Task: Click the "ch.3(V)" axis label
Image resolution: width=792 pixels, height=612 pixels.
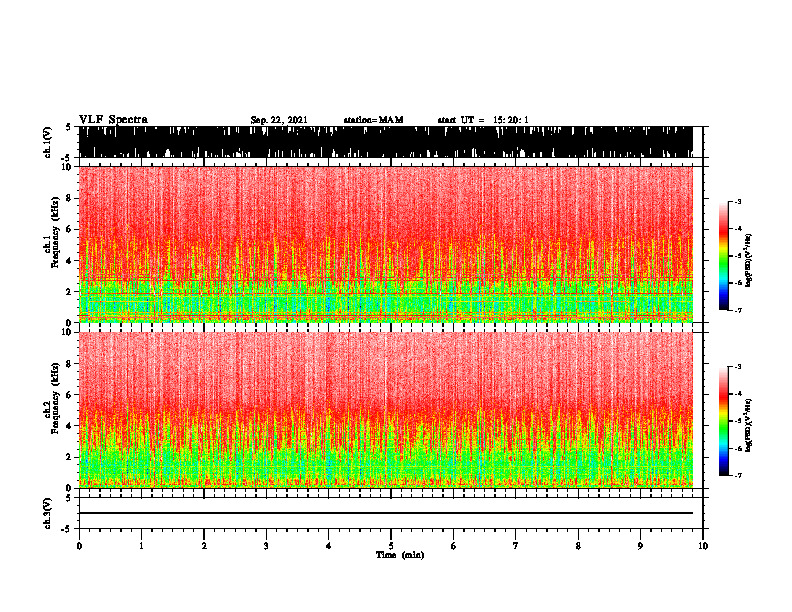Action: click(47, 513)
